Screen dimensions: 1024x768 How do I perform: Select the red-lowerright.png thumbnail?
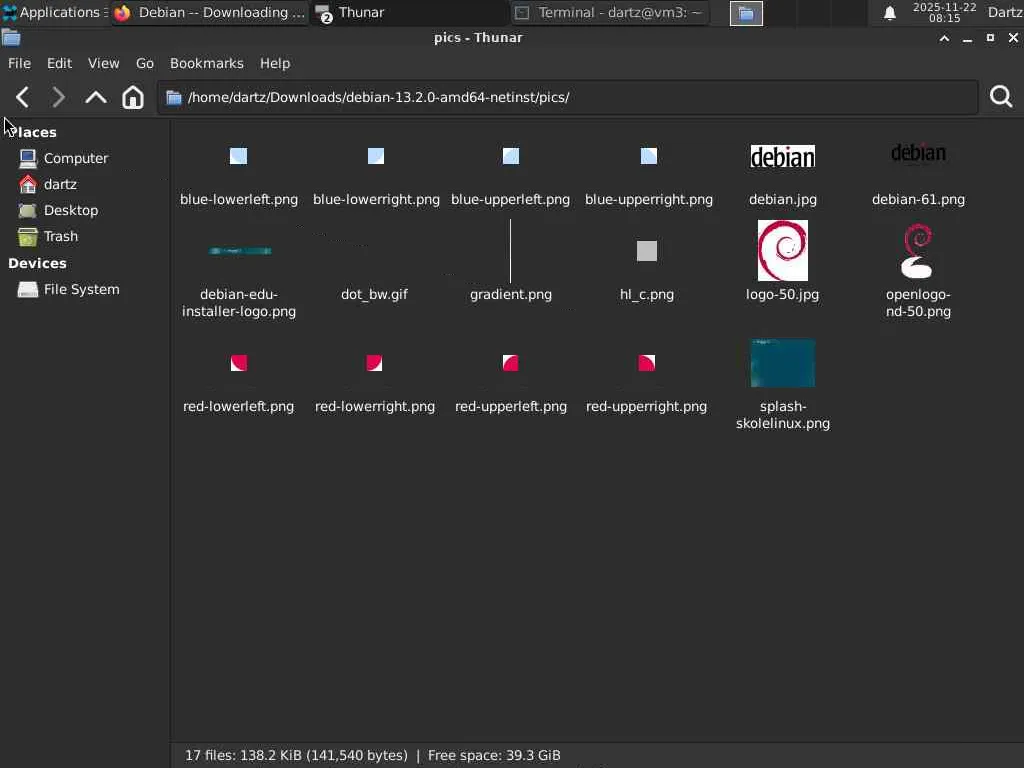(374, 363)
